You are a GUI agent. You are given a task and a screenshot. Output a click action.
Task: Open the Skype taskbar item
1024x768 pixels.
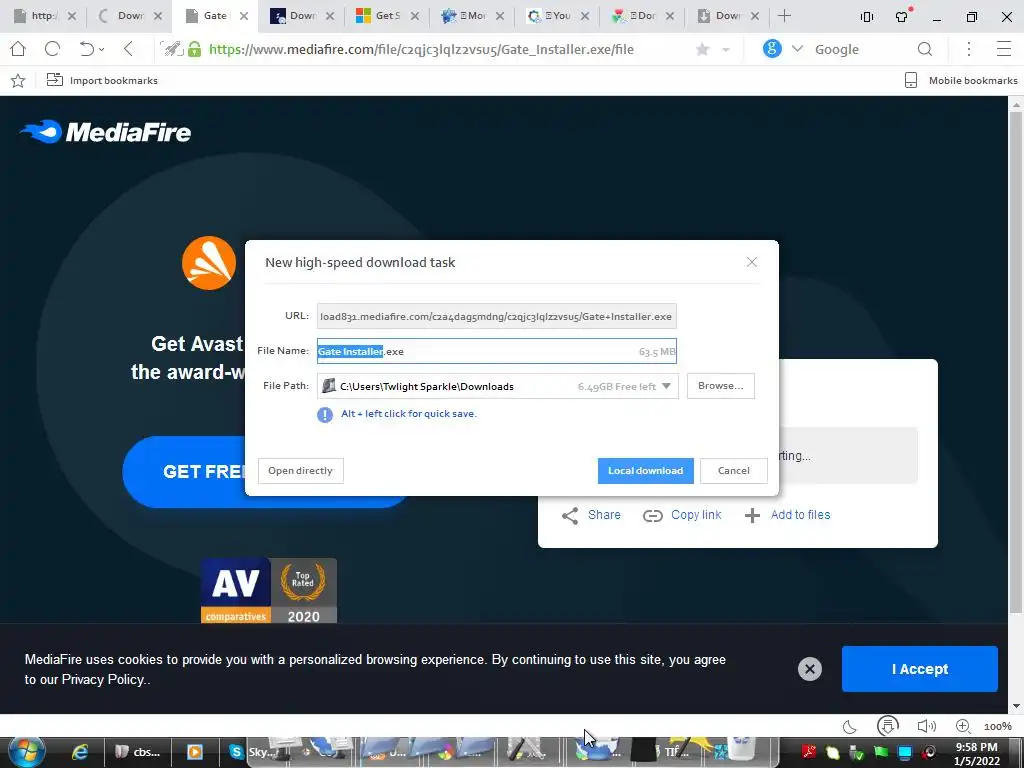[251, 752]
